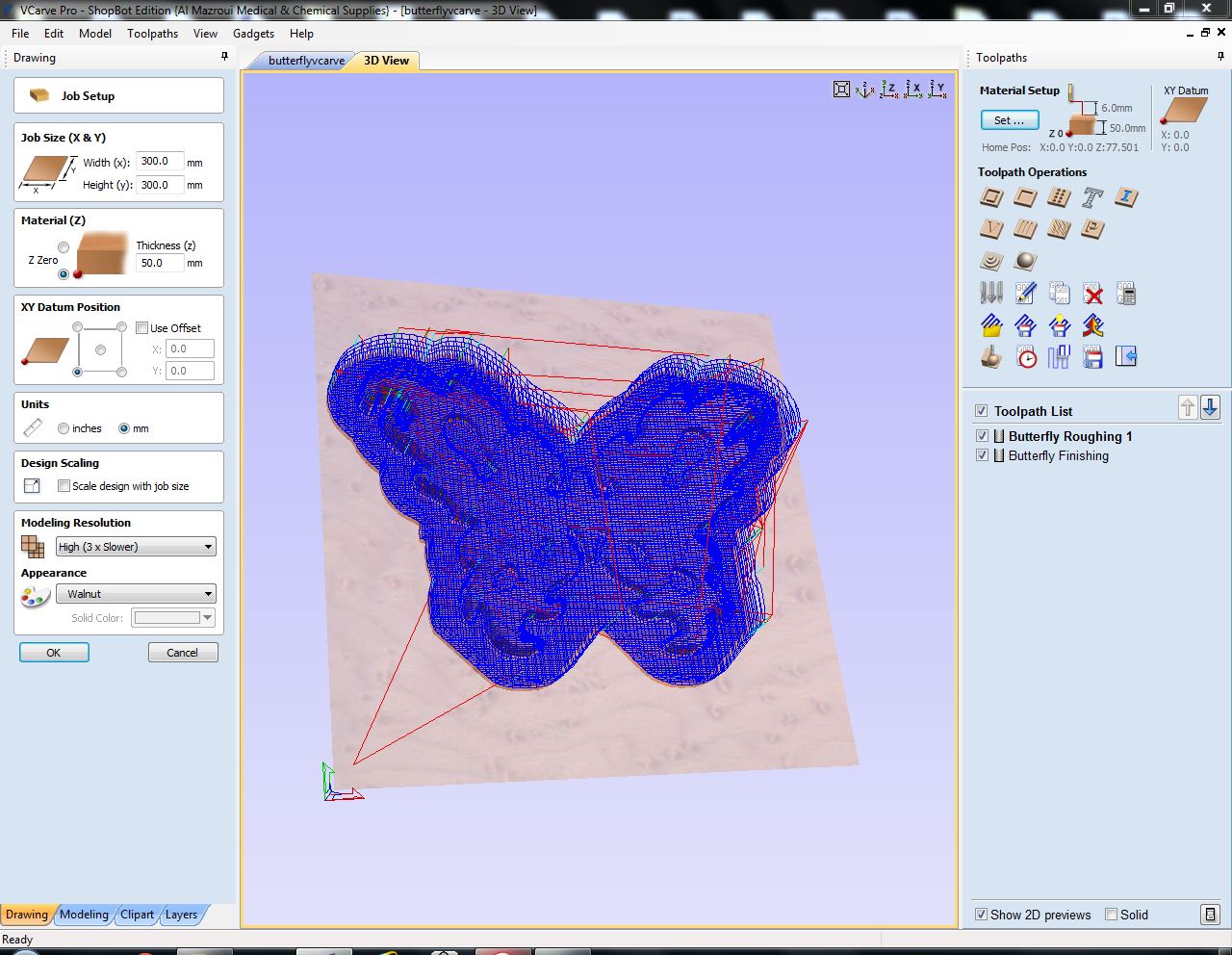Move selected toolpath up in list
This screenshot has width=1232, height=955.
[1188, 407]
